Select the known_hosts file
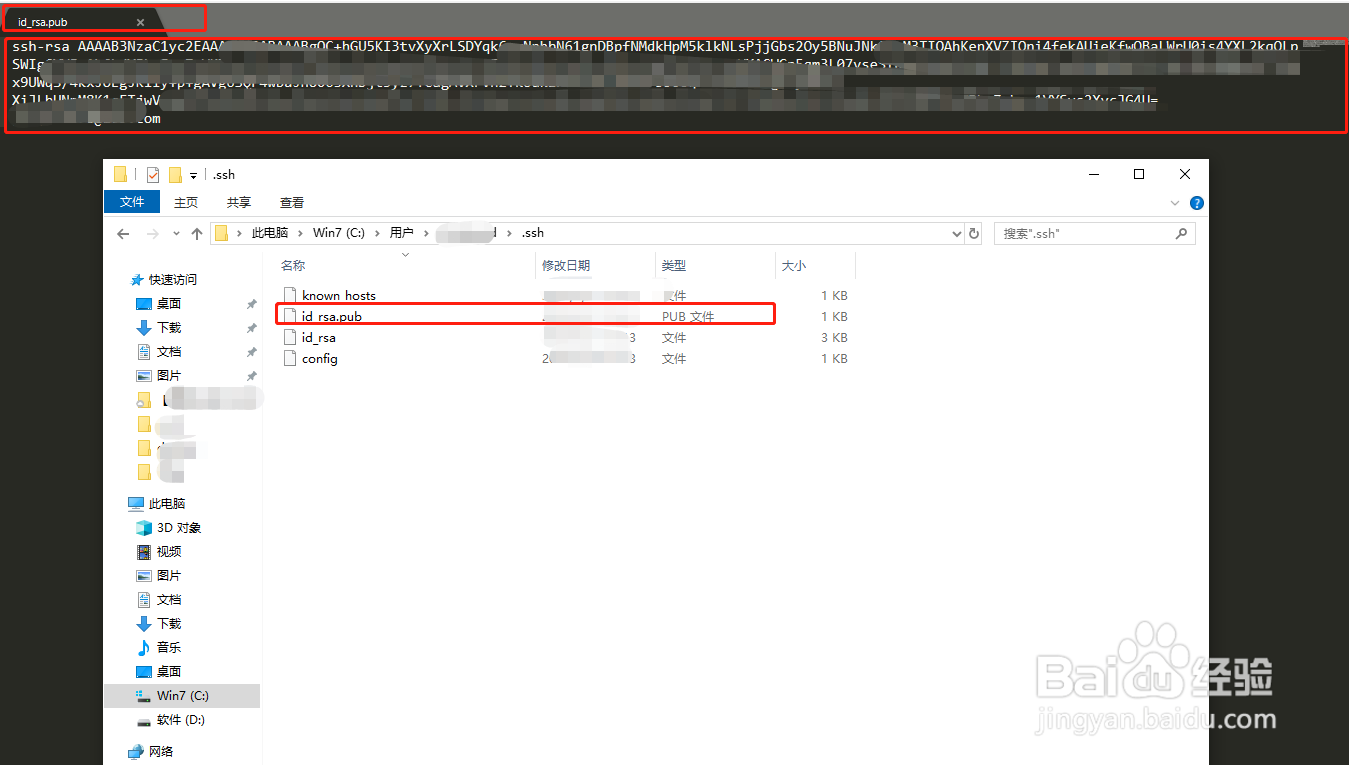The height and width of the screenshot is (765, 1349). coord(339,295)
